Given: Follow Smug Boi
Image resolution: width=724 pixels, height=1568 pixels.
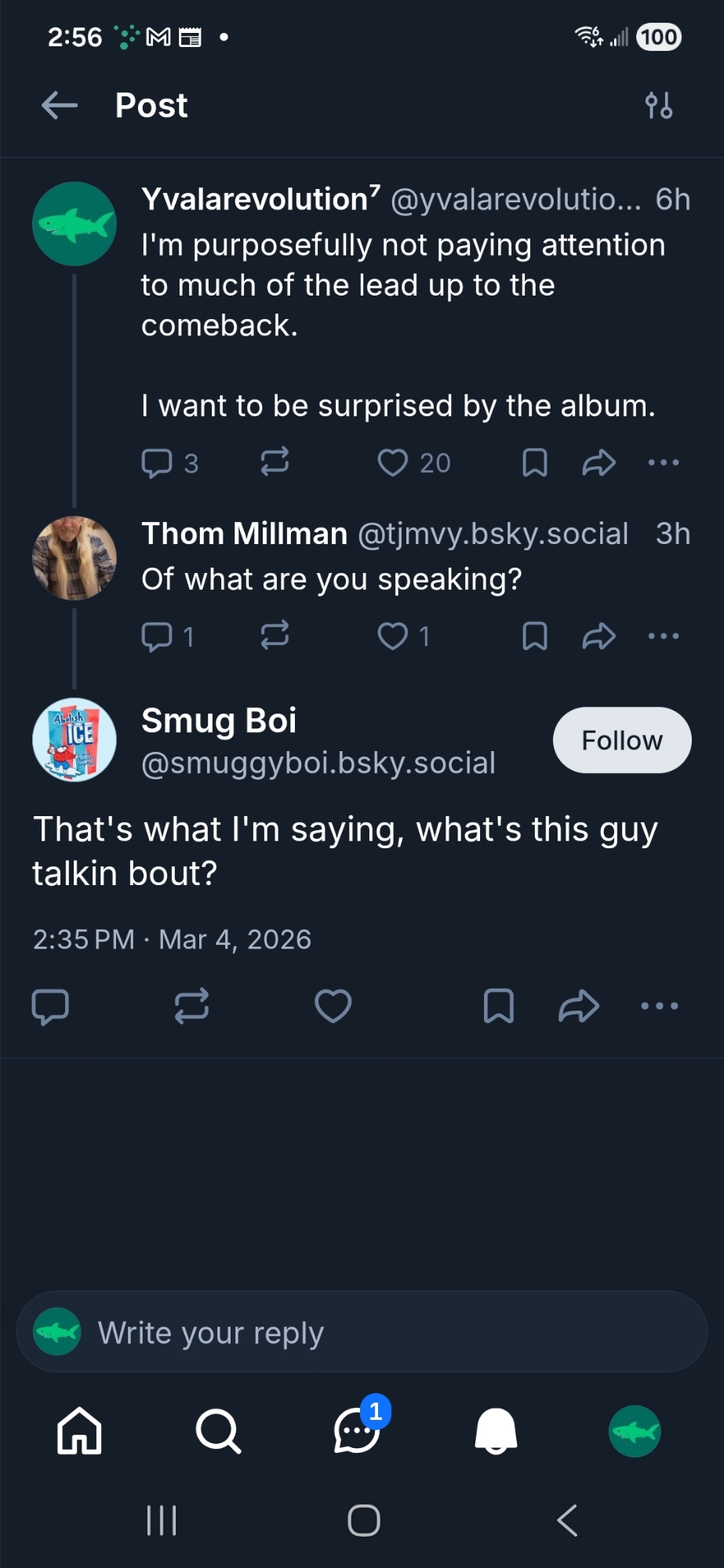Looking at the screenshot, I should 622,740.
